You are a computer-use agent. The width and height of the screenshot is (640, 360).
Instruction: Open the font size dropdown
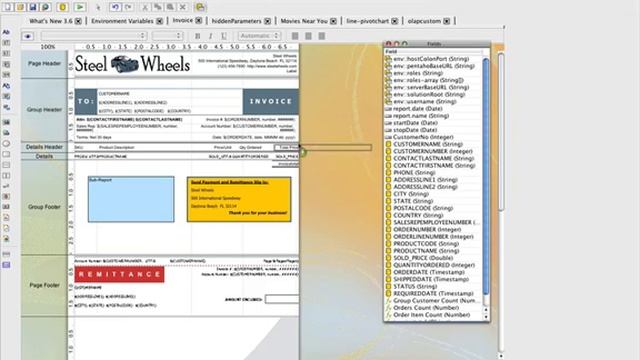tap(167, 36)
